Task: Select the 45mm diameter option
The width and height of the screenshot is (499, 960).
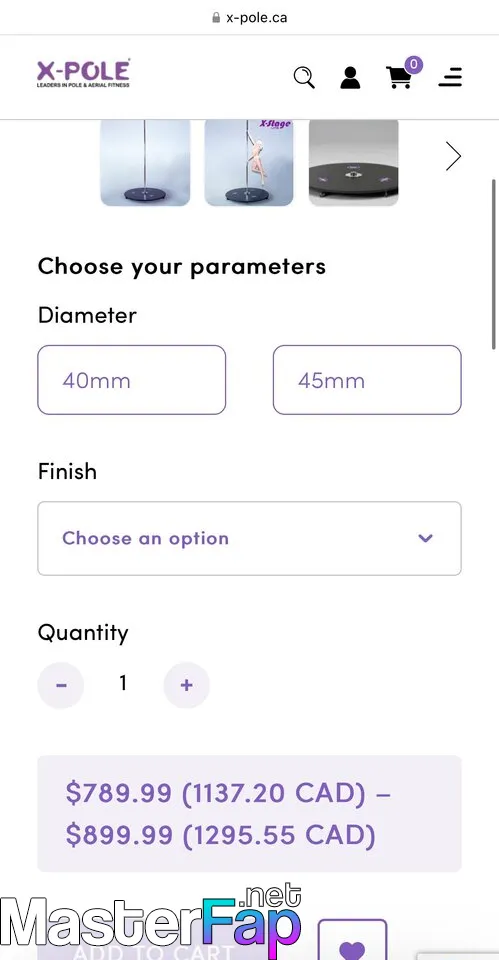Action: pos(367,380)
